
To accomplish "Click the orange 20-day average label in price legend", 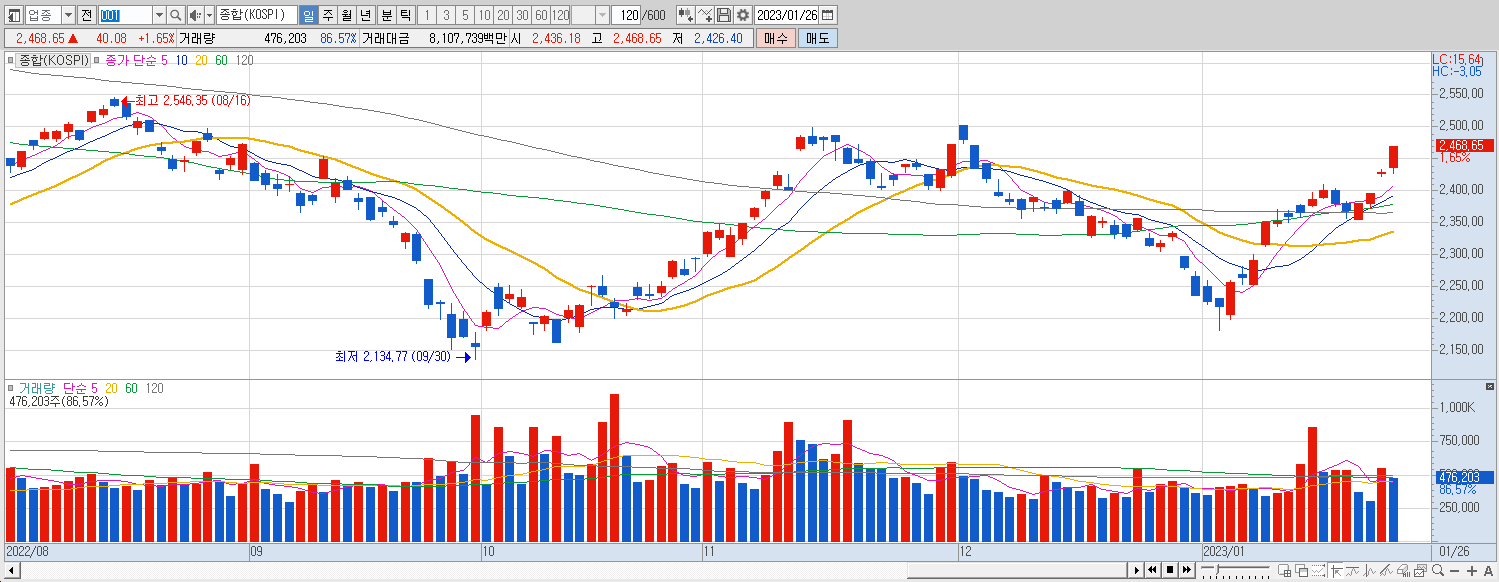I will [x=201, y=60].
